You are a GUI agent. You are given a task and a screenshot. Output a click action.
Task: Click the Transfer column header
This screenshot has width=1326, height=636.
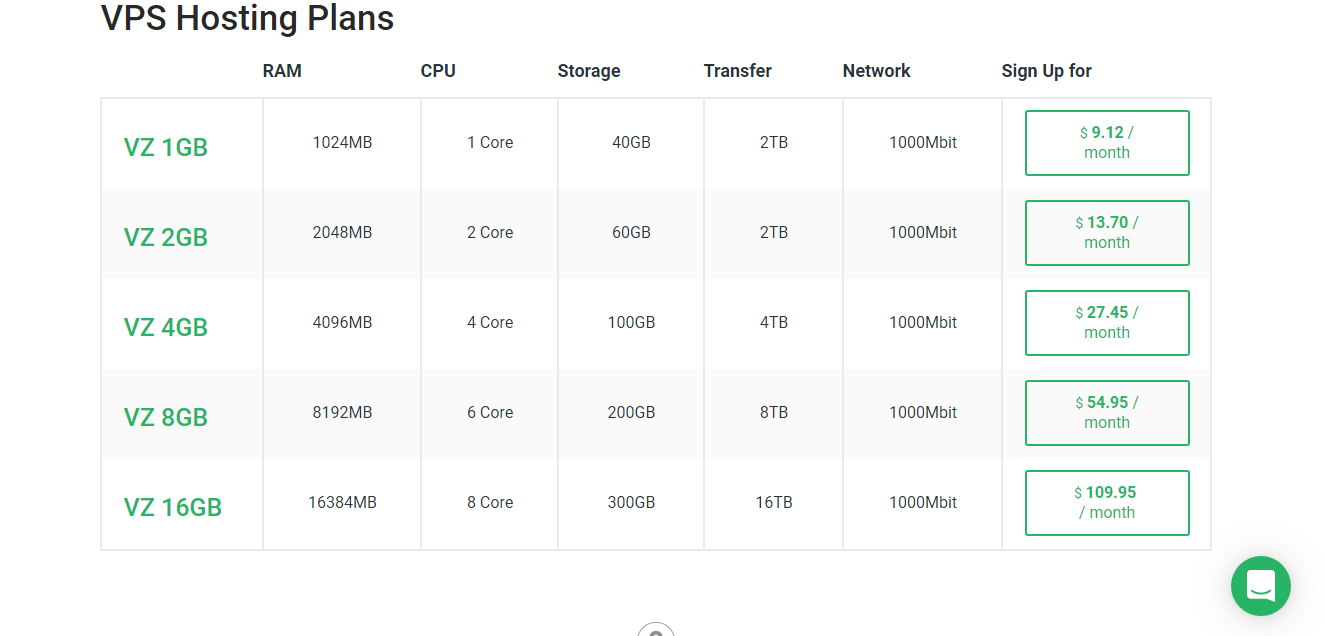pos(737,71)
